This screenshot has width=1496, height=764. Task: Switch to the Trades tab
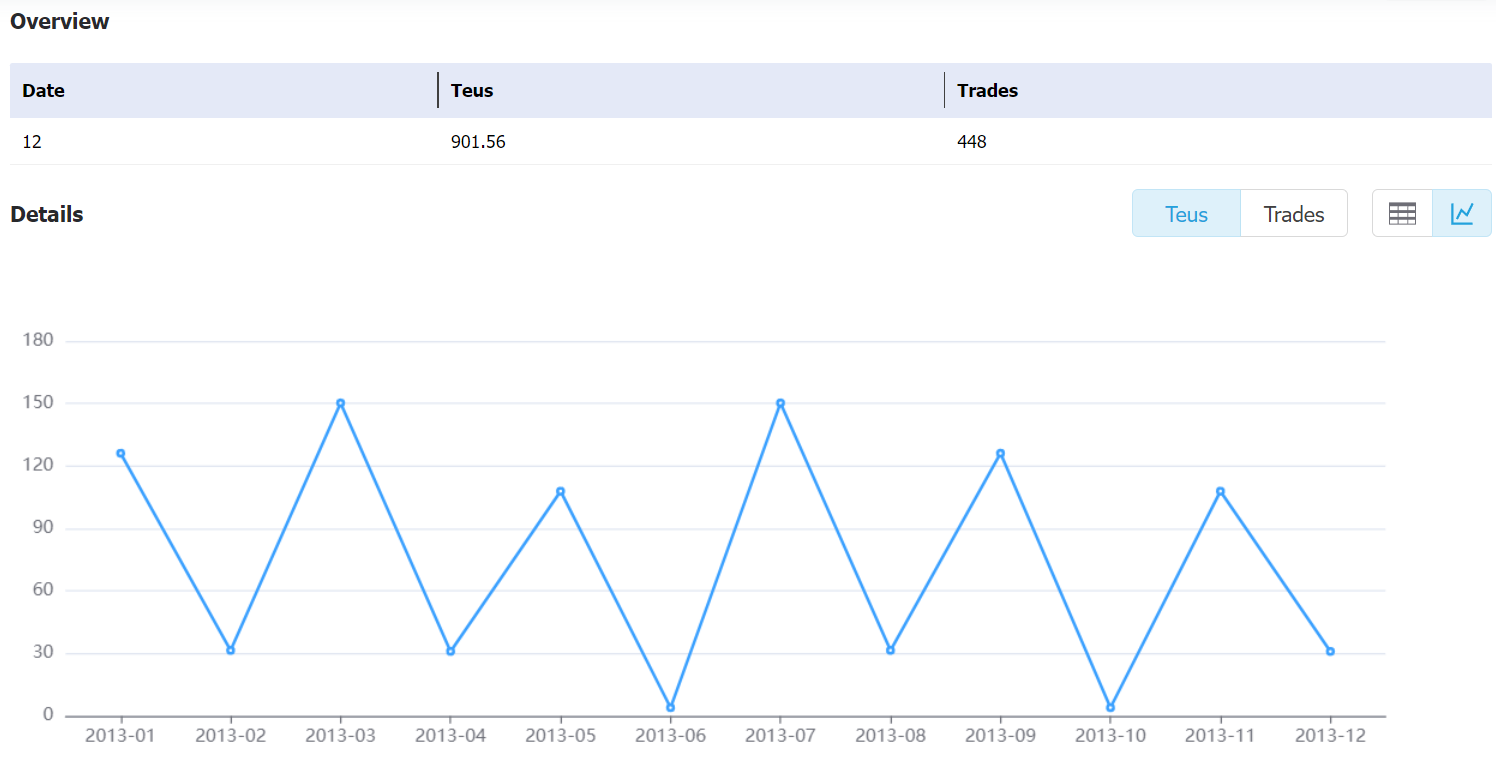1294,214
